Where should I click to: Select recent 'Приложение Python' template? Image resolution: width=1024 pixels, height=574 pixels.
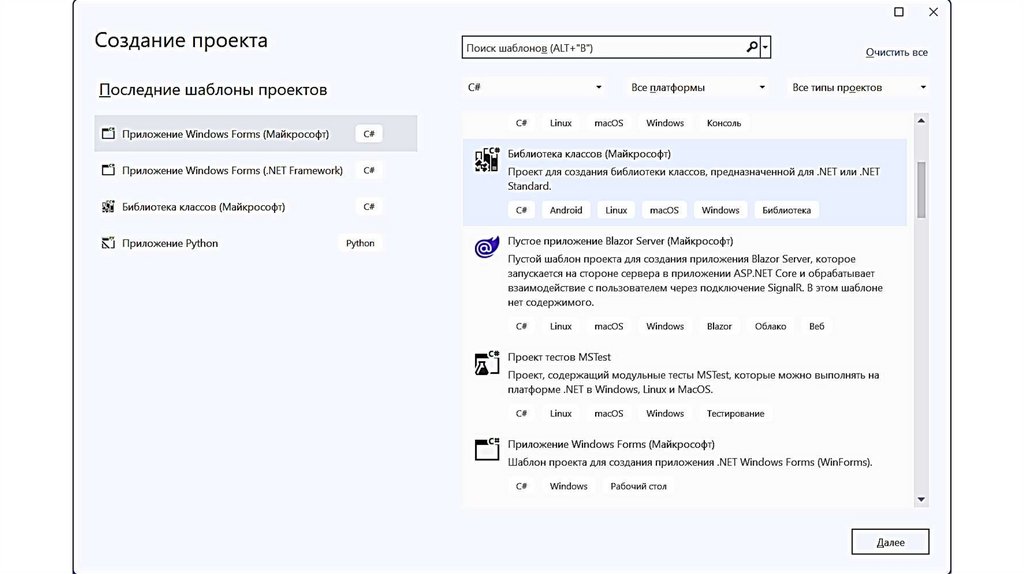point(255,244)
